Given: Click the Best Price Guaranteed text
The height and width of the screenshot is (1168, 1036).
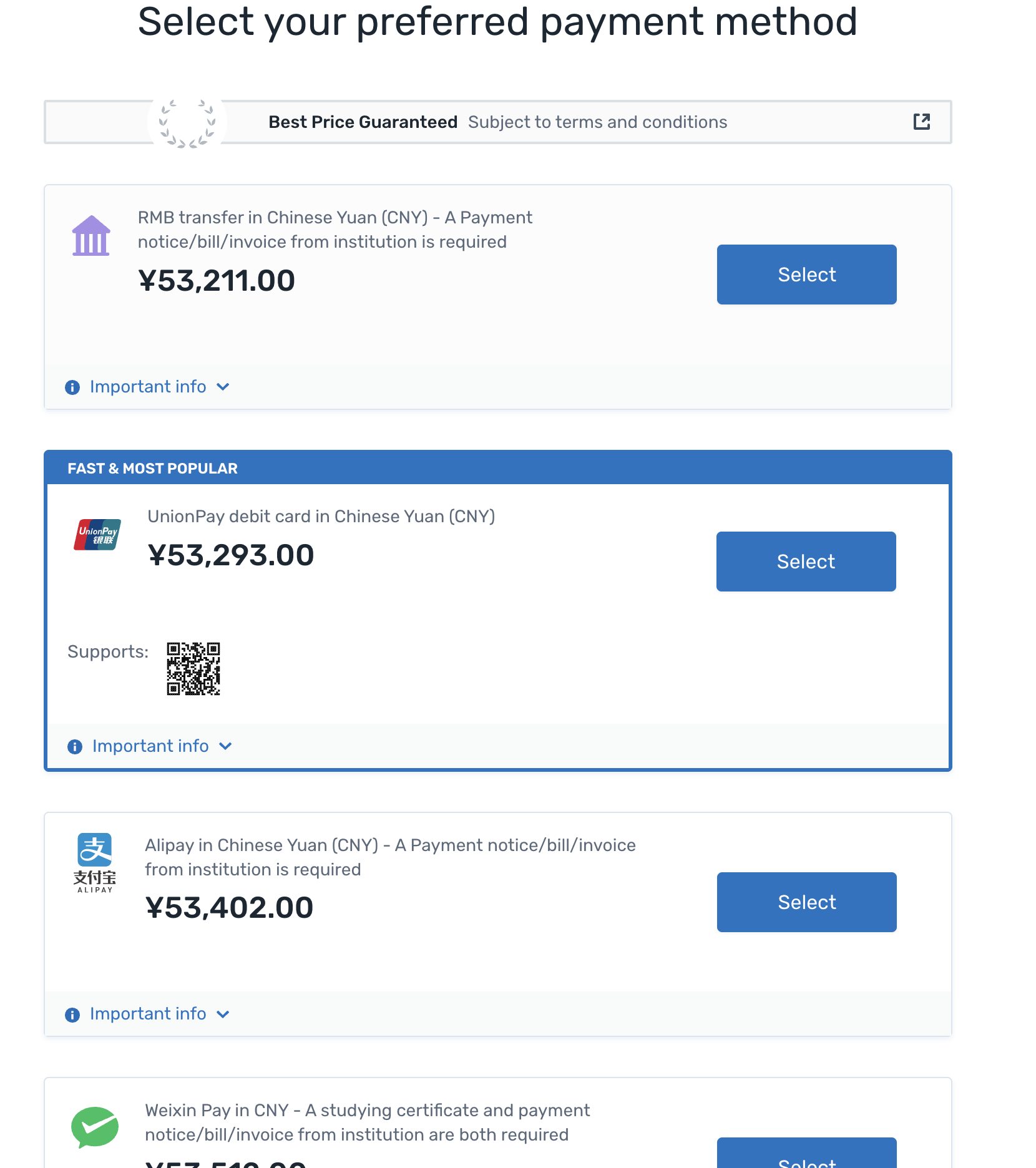Looking at the screenshot, I should tap(363, 122).
